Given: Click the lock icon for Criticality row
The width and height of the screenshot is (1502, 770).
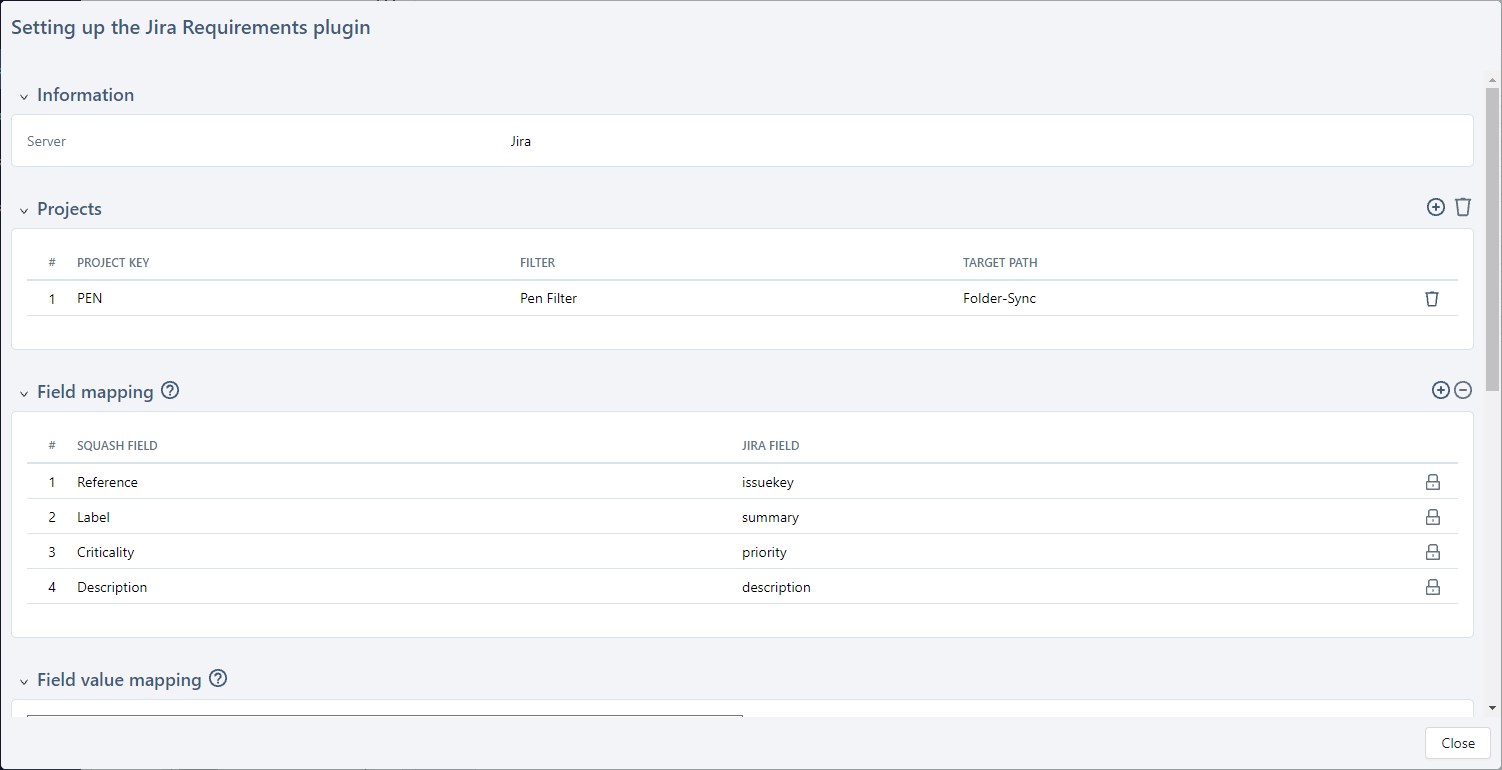Looking at the screenshot, I should coord(1433,552).
